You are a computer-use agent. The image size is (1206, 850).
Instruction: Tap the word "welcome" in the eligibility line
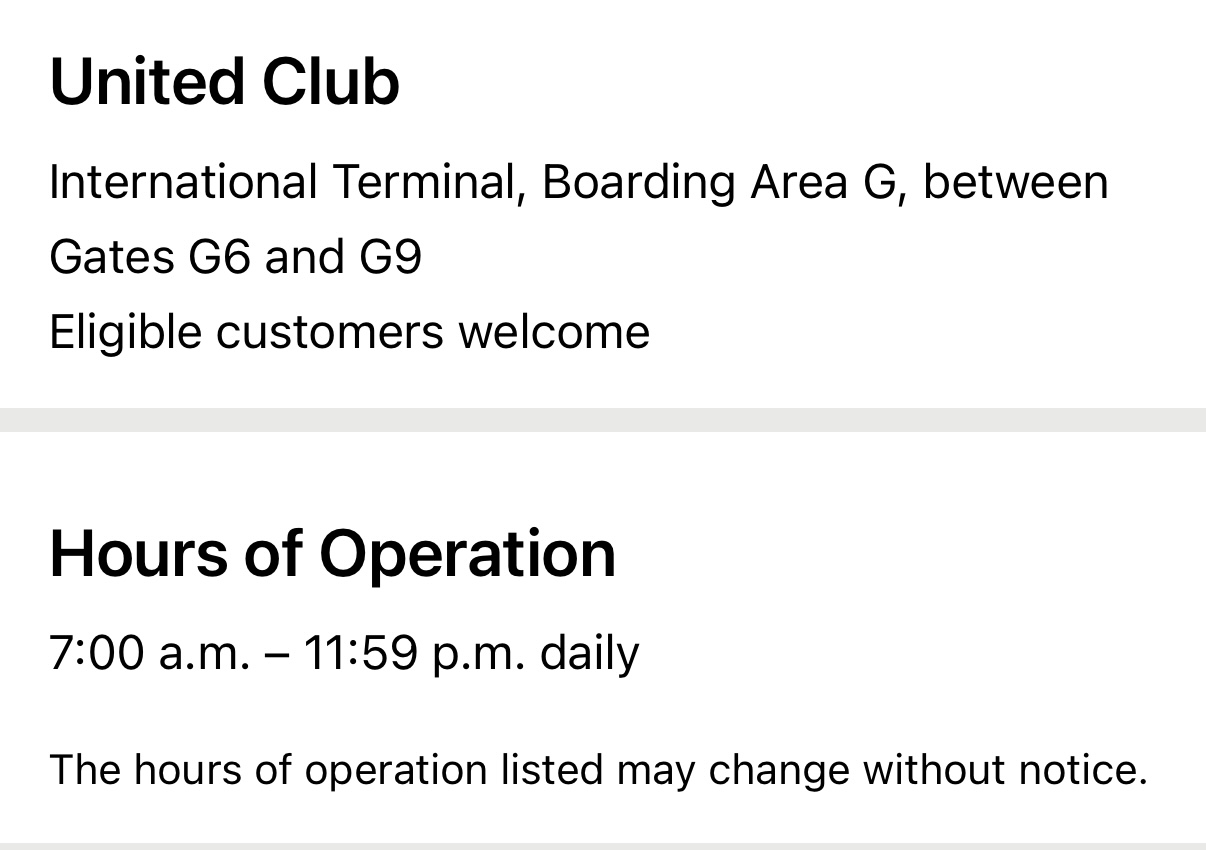click(x=553, y=331)
